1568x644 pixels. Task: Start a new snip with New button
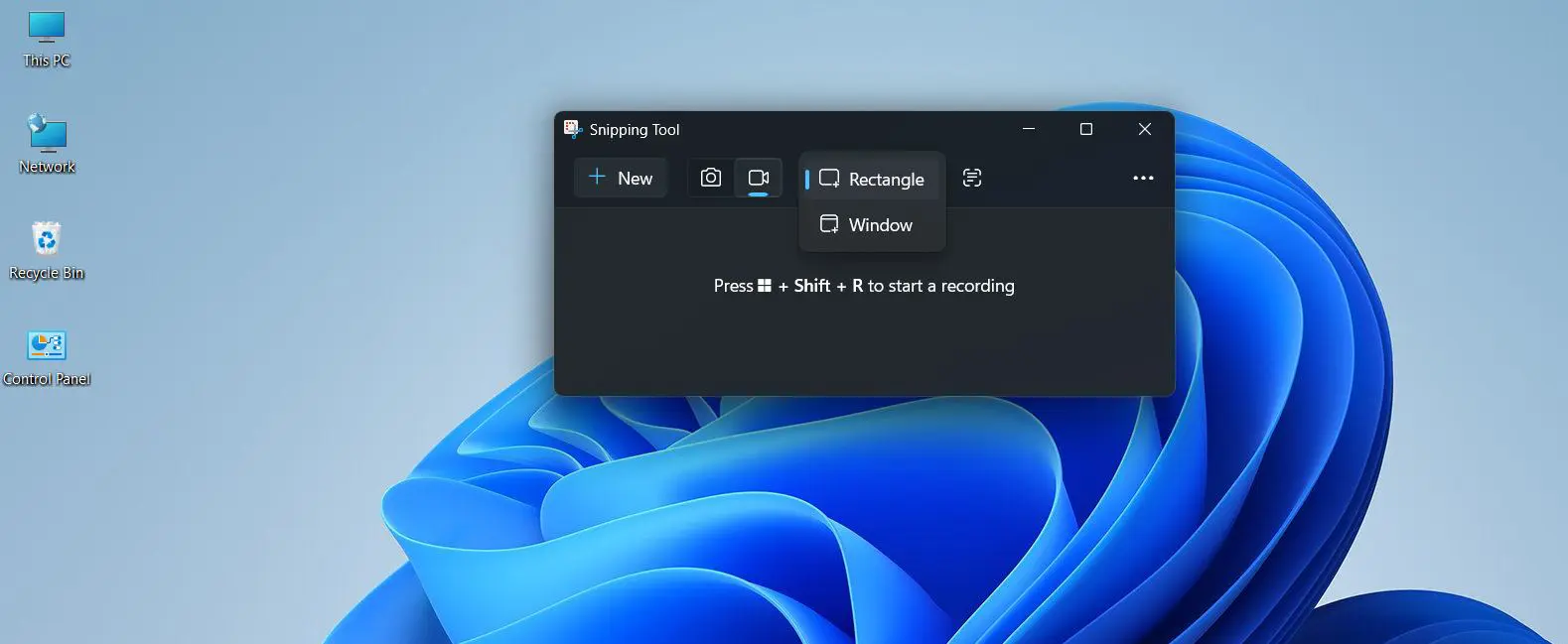621,178
